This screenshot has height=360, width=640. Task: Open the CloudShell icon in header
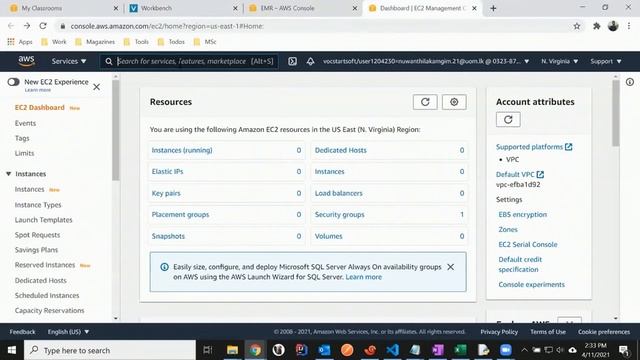[292, 61]
